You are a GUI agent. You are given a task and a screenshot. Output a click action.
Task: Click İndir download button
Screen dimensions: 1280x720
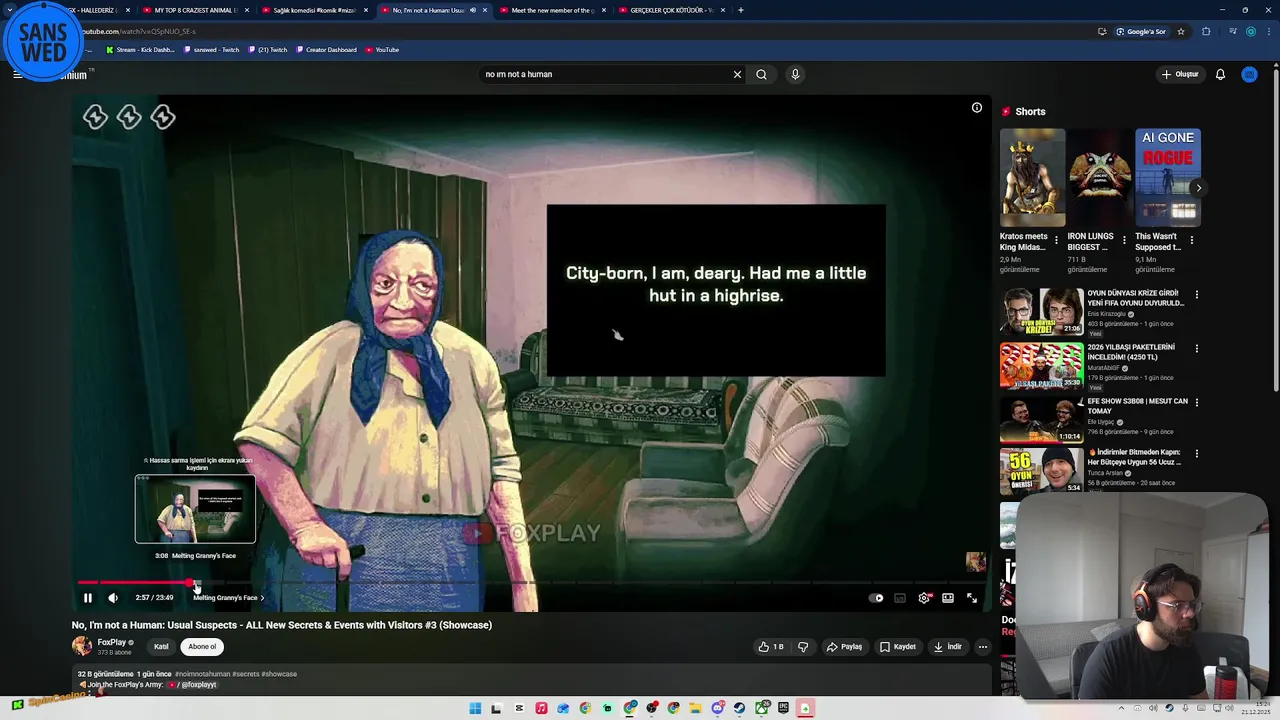pyautogui.click(x=947, y=647)
